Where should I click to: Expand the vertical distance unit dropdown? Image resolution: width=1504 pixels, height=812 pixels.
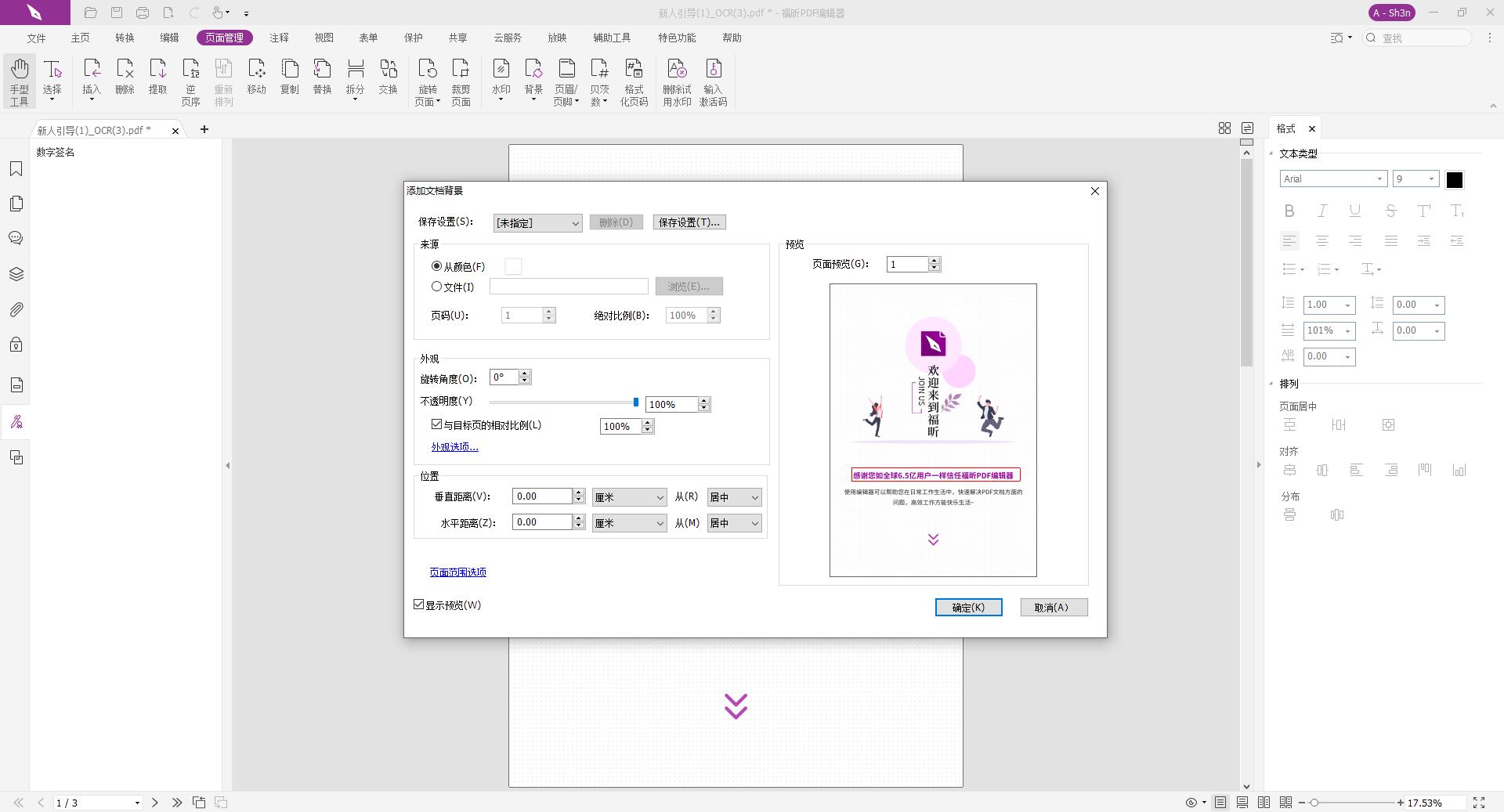[x=629, y=497]
